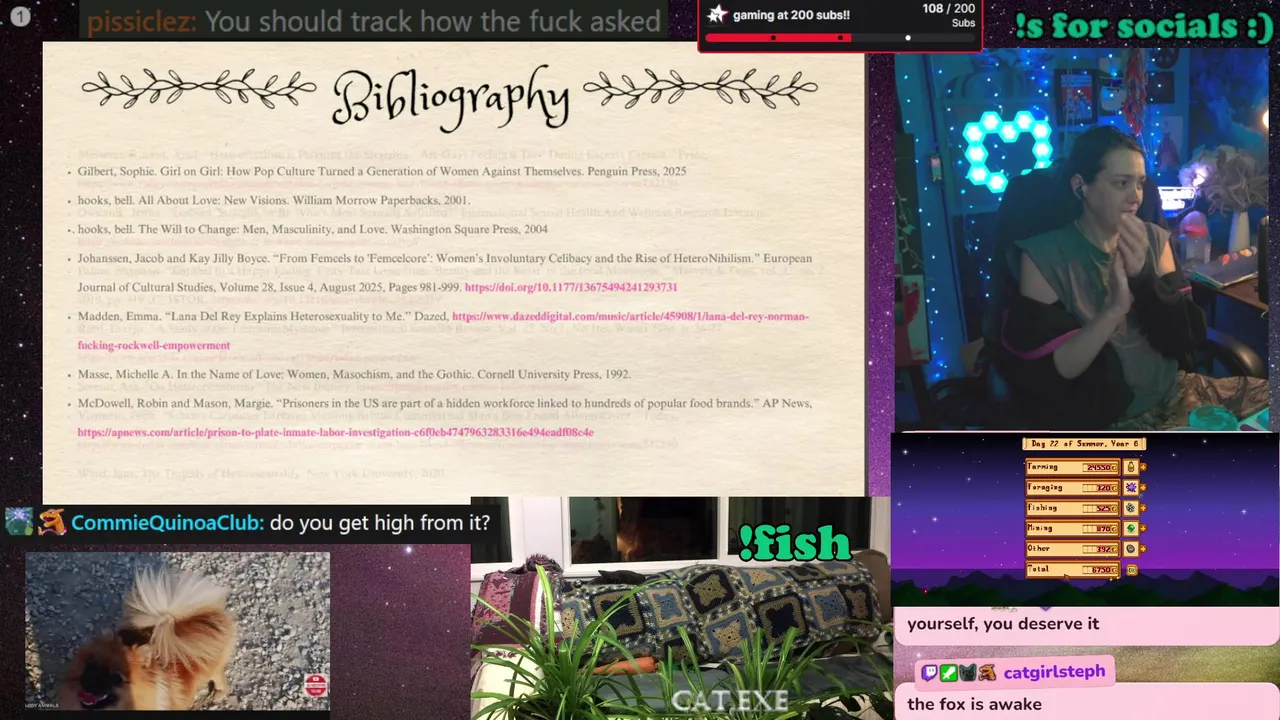The height and width of the screenshot is (720, 1280).
Task: Click the Twitch badge beside catgirlsteph
Action: [x=929, y=673]
